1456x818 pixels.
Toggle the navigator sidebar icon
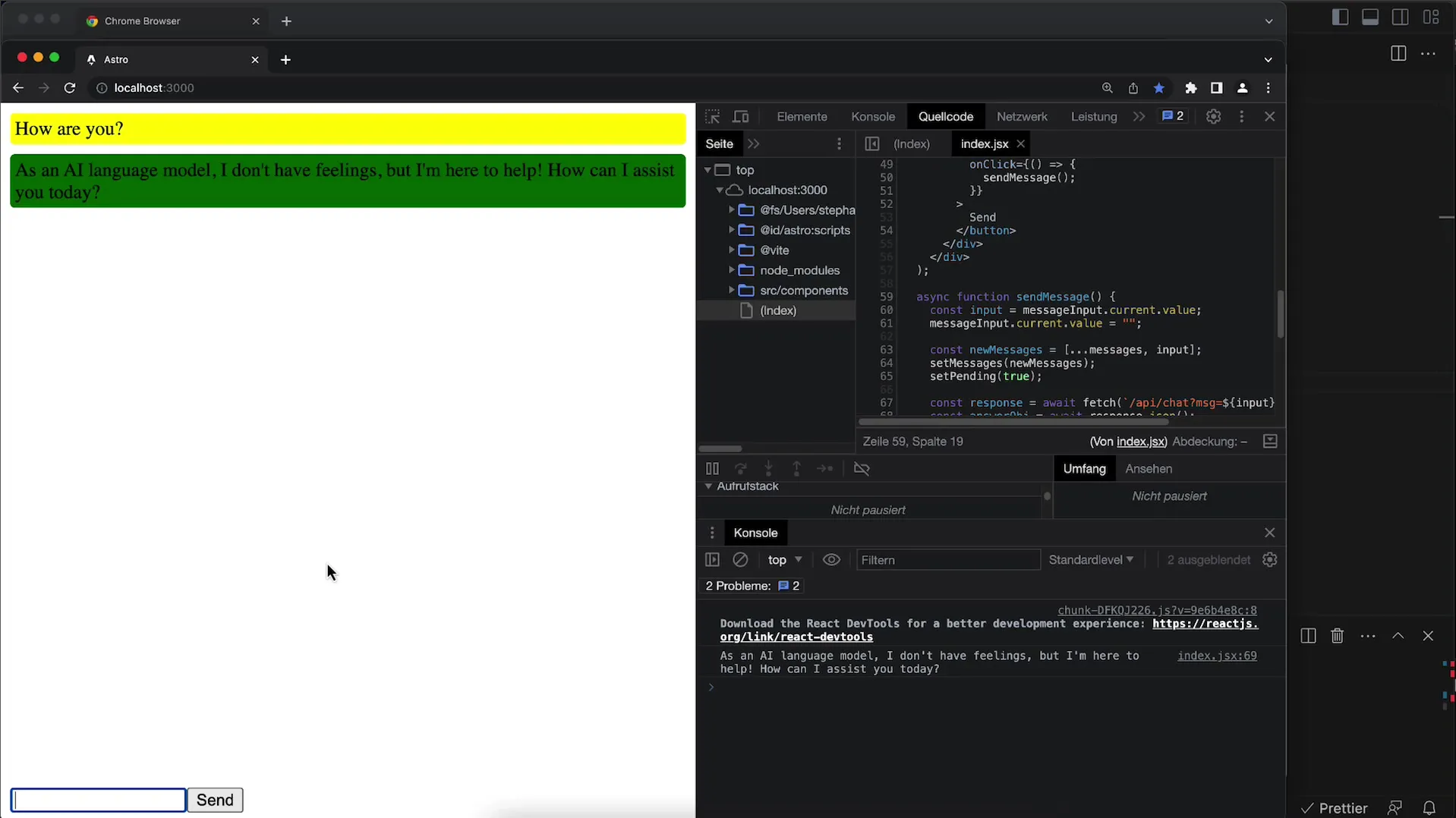click(871, 144)
